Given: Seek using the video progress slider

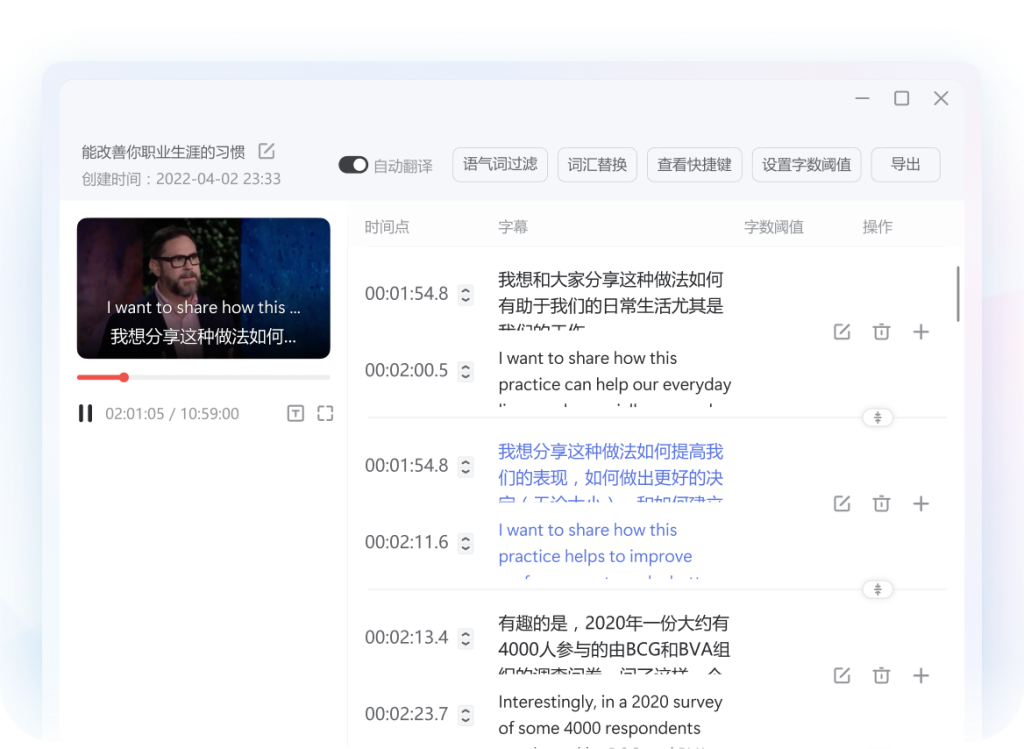Looking at the screenshot, I should [123, 377].
